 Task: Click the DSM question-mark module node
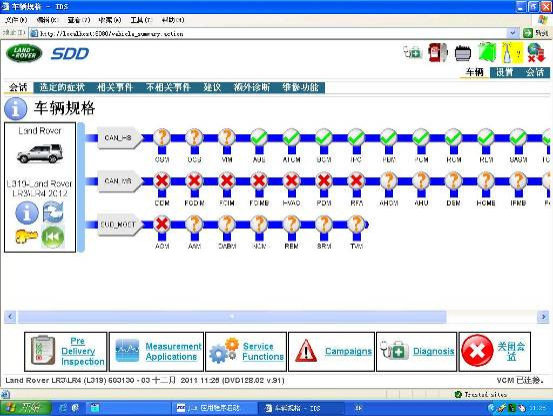point(454,181)
